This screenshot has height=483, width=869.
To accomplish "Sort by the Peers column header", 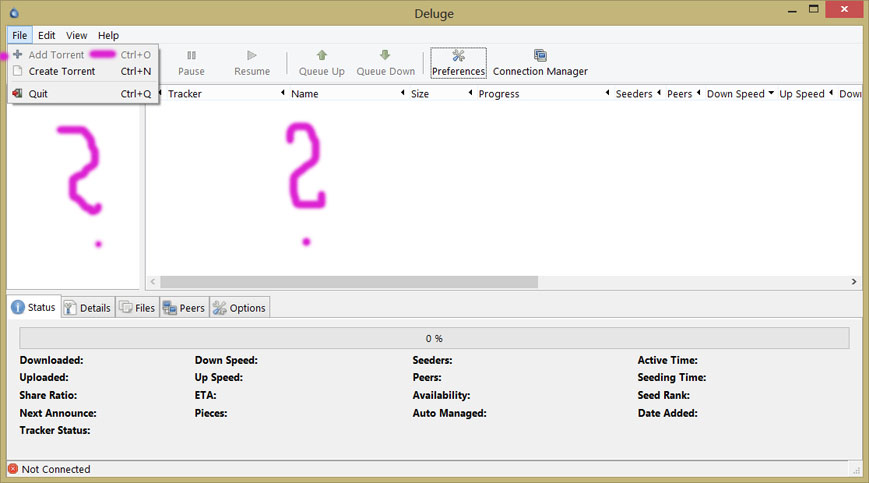I will pyautogui.click(x=677, y=94).
